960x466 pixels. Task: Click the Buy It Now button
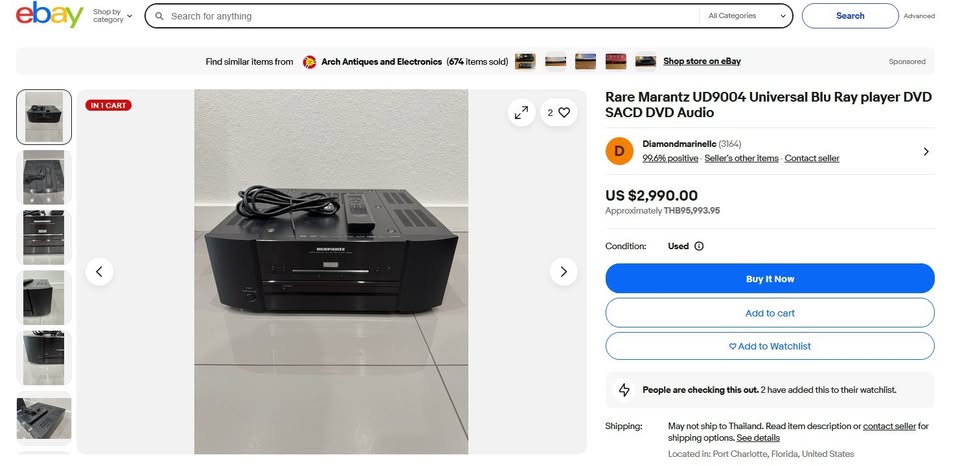tap(770, 279)
